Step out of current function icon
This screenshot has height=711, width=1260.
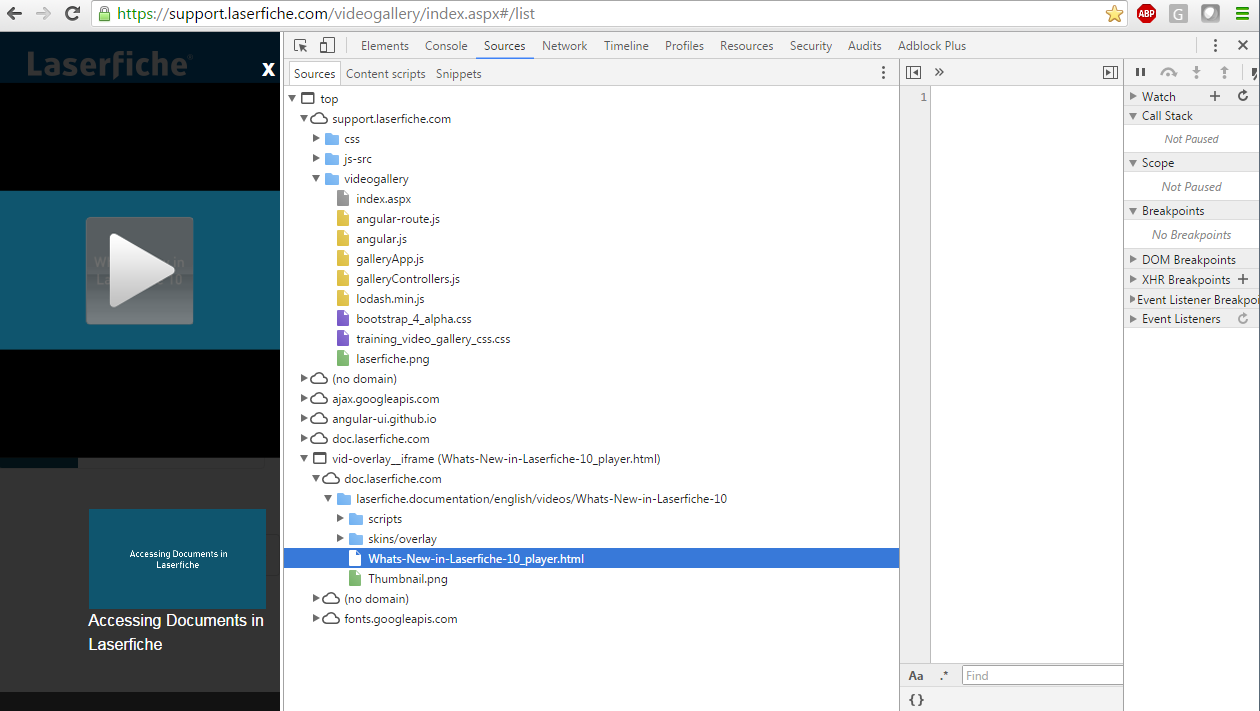pyautogui.click(x=1224, y=72)
